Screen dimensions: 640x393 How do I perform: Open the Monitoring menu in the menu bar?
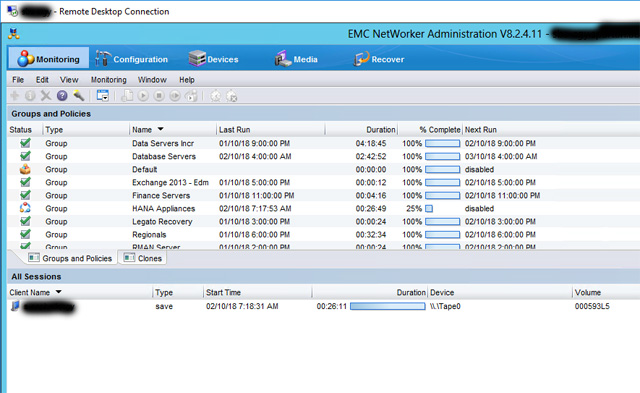pos(109,80)
